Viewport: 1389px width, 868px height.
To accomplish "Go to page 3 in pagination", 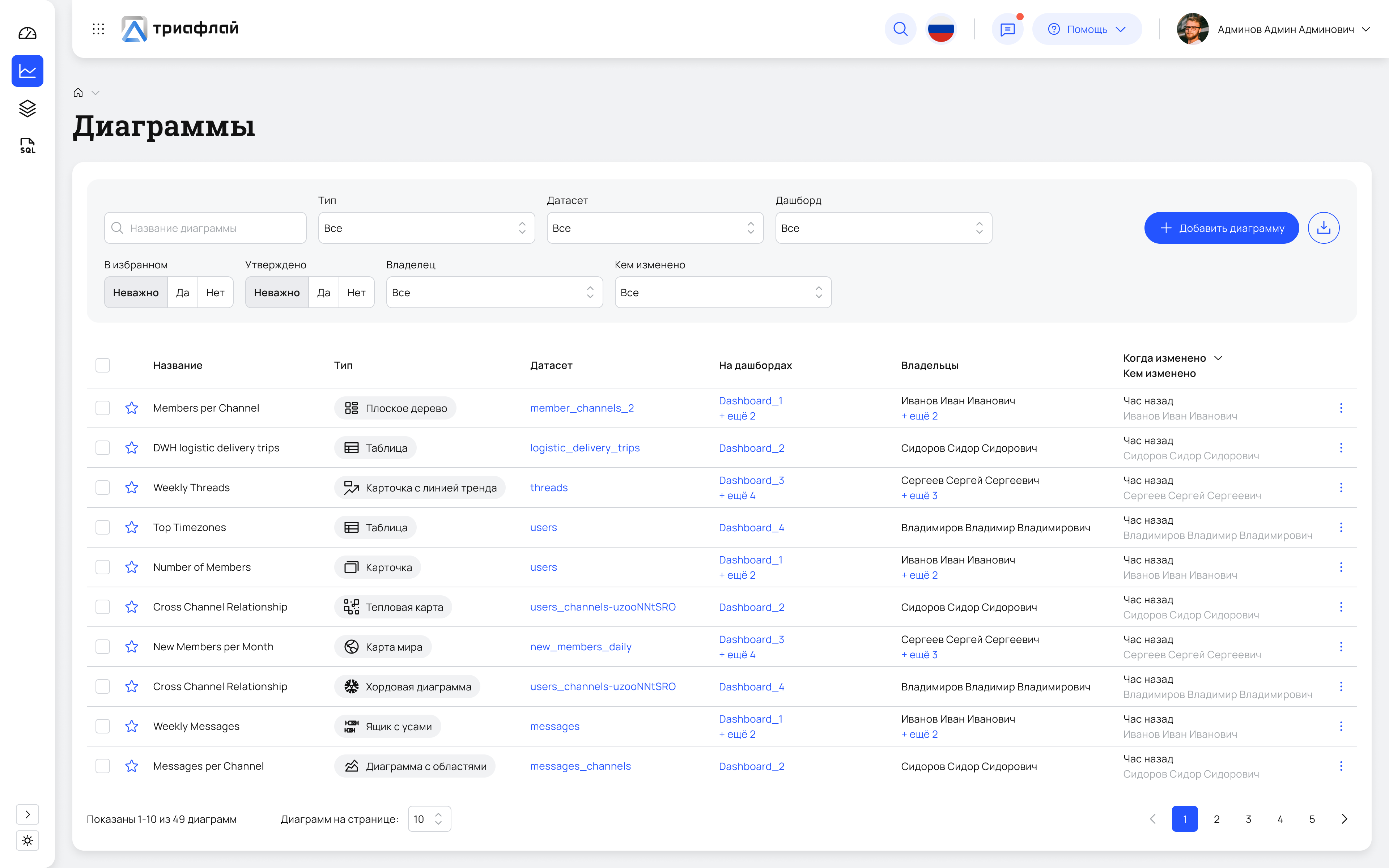I will pyautogui.click(x=1248, y=819).
